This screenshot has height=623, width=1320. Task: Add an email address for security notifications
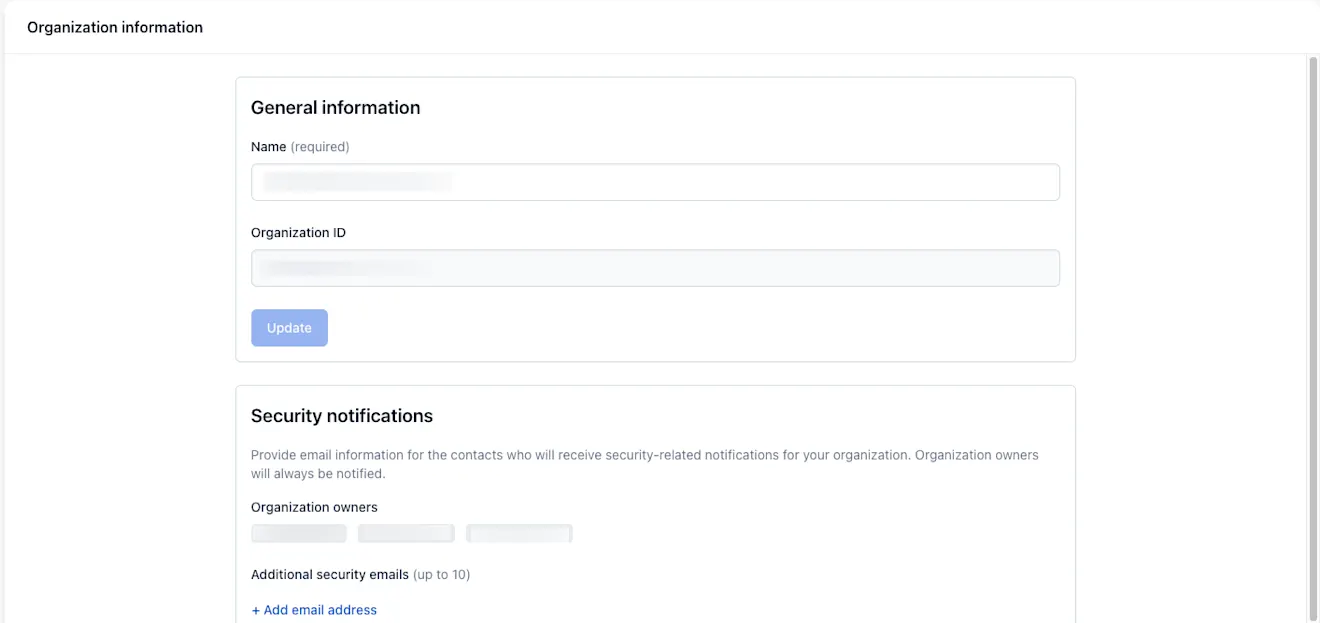tap(314, 610)
